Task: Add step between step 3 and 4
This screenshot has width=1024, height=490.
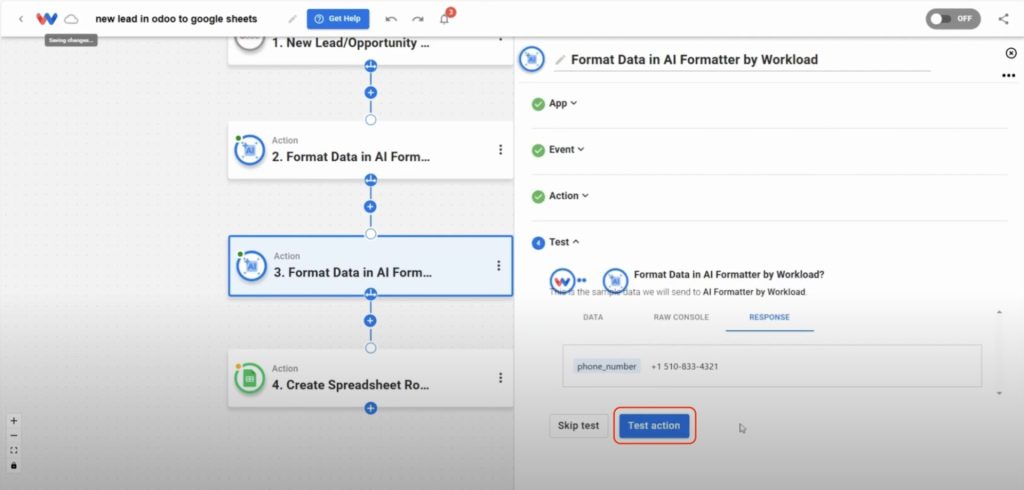Action: [371, 321]
